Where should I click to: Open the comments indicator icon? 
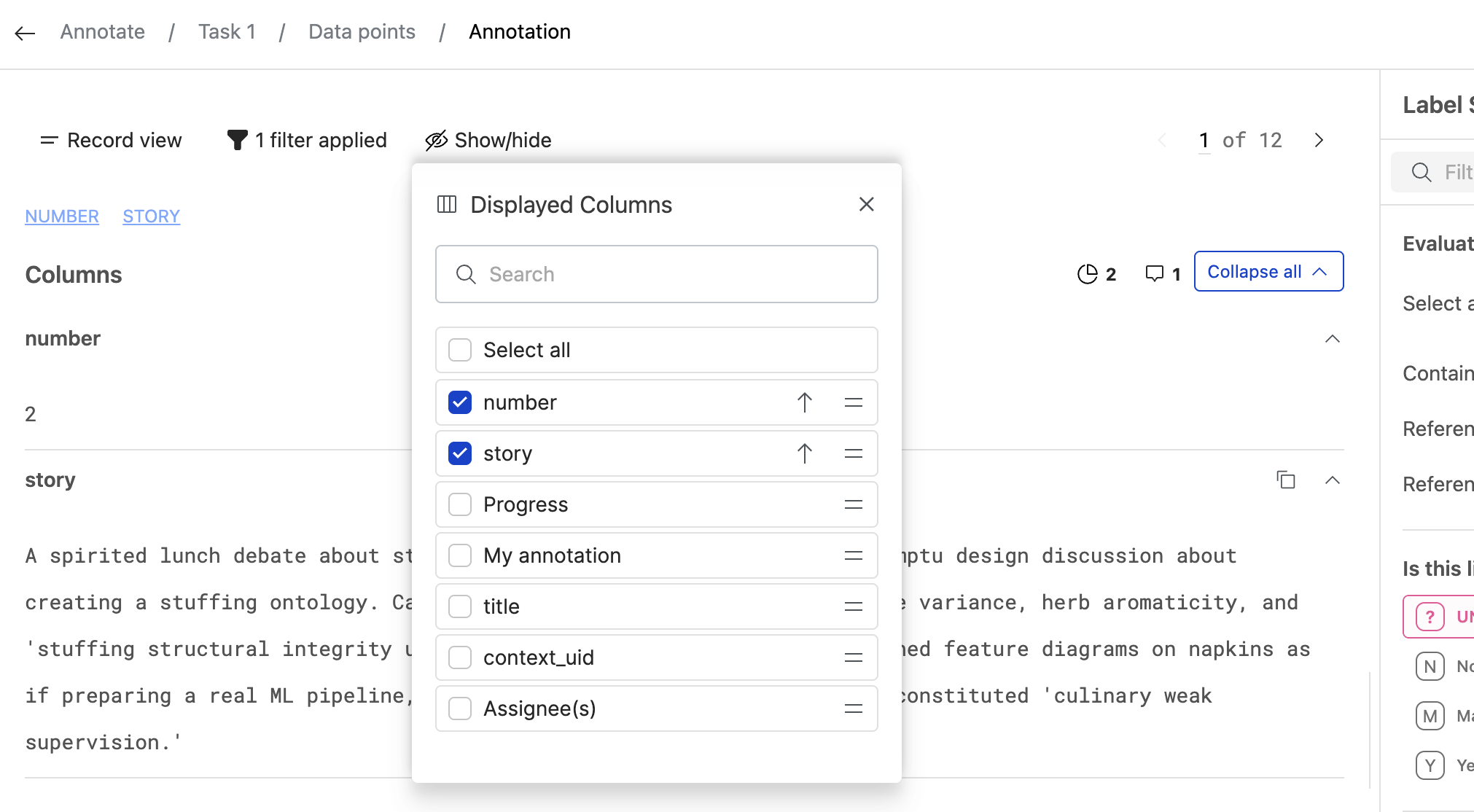[1155, 274]
